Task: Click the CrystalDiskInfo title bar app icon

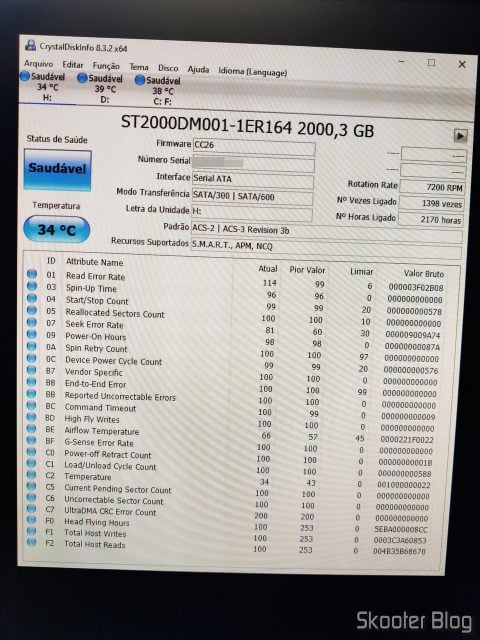Action: tap(30, 45)
